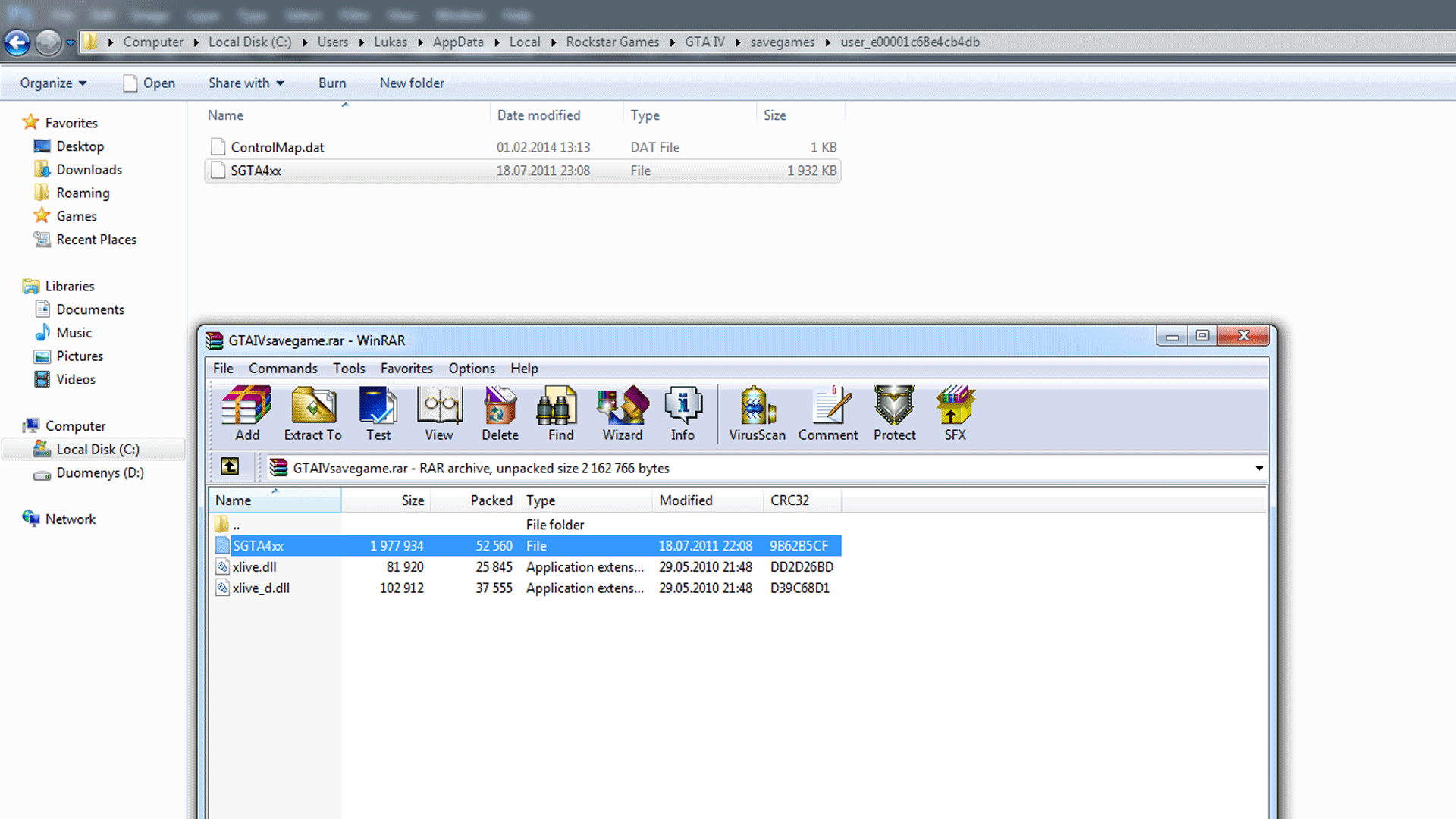Click the VirusScan toolbar icon

758,413
